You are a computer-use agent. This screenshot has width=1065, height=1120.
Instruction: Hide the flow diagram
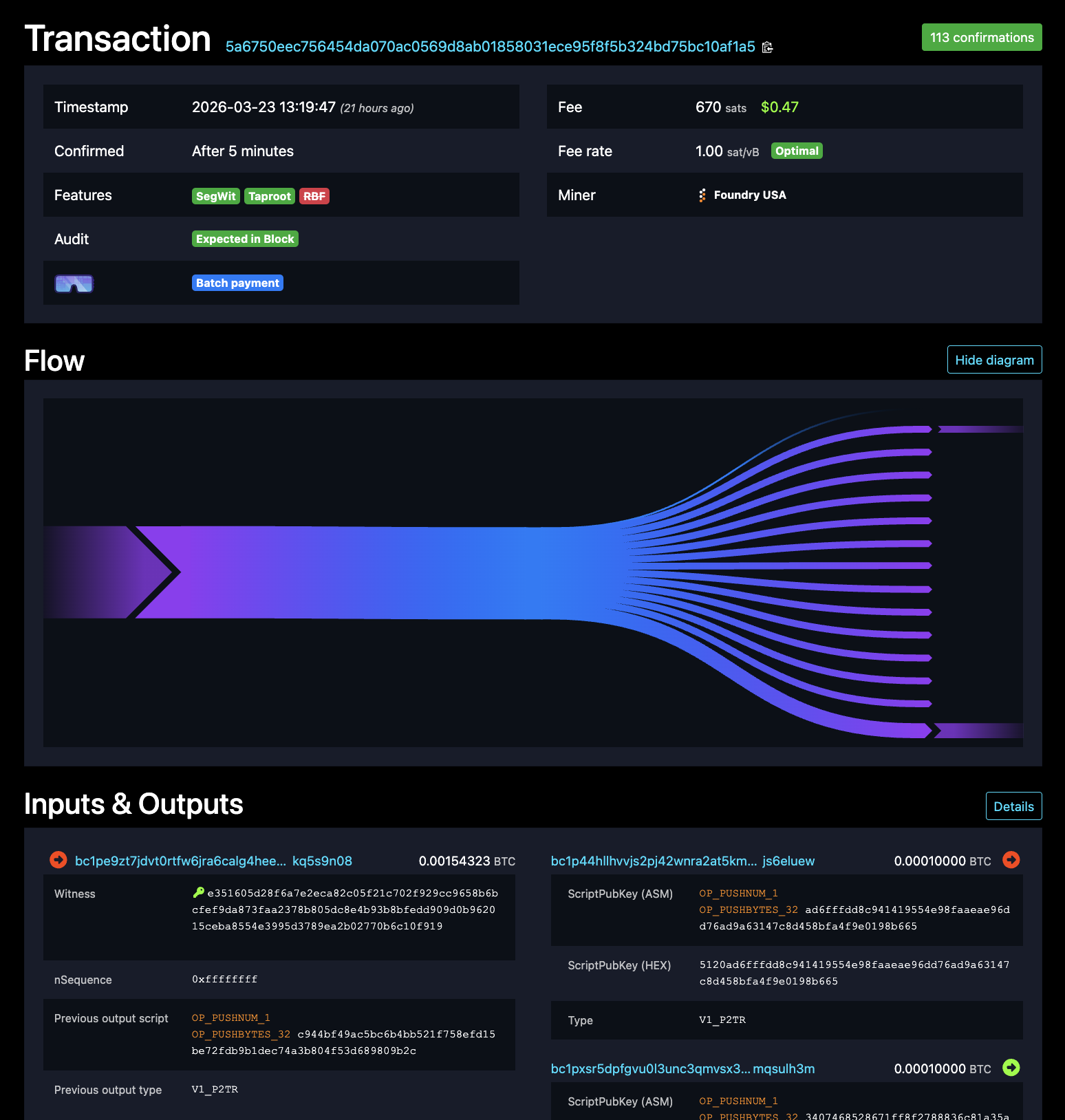(994, 360)
